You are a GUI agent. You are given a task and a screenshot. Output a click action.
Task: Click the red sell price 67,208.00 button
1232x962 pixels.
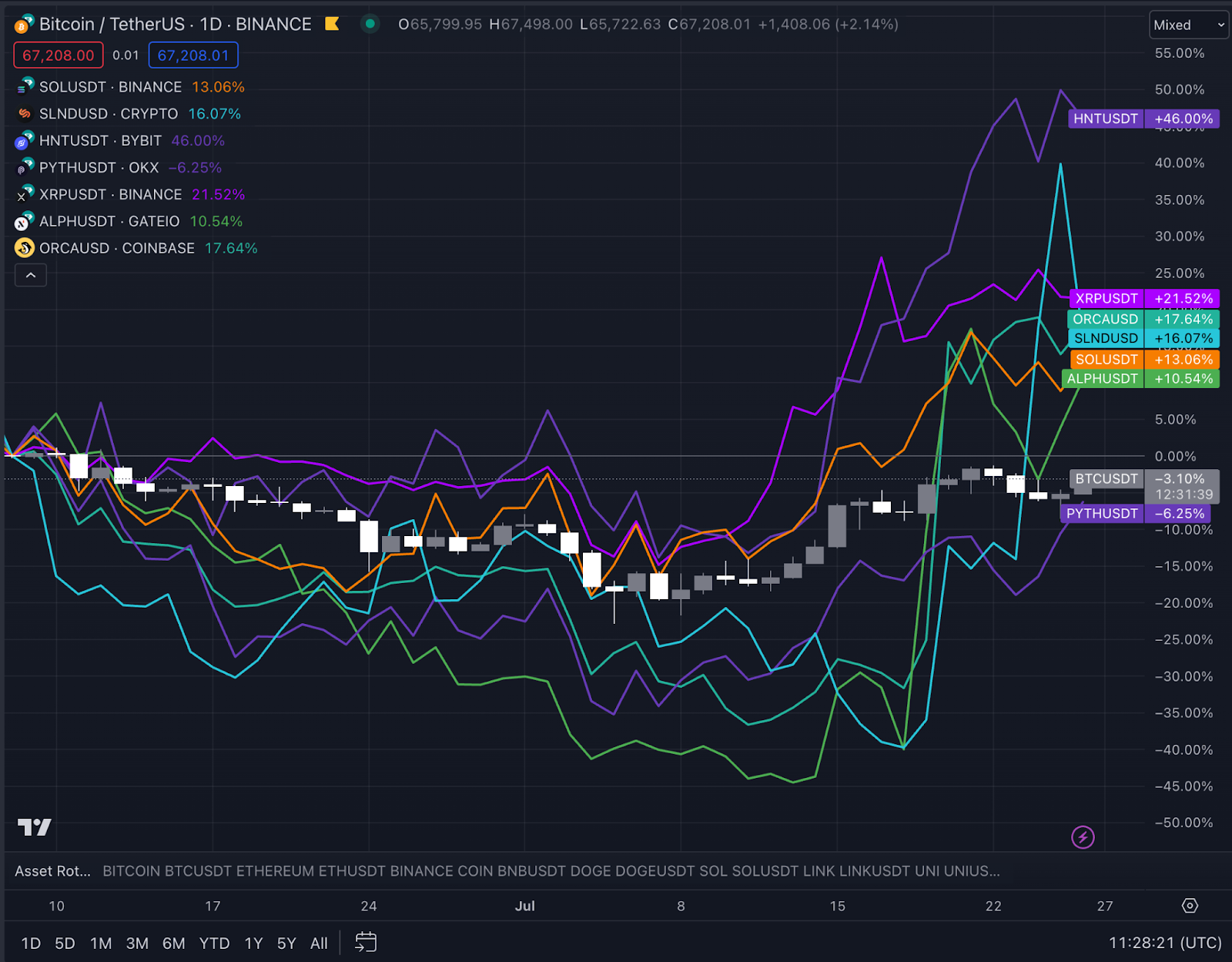click(59, 55)
